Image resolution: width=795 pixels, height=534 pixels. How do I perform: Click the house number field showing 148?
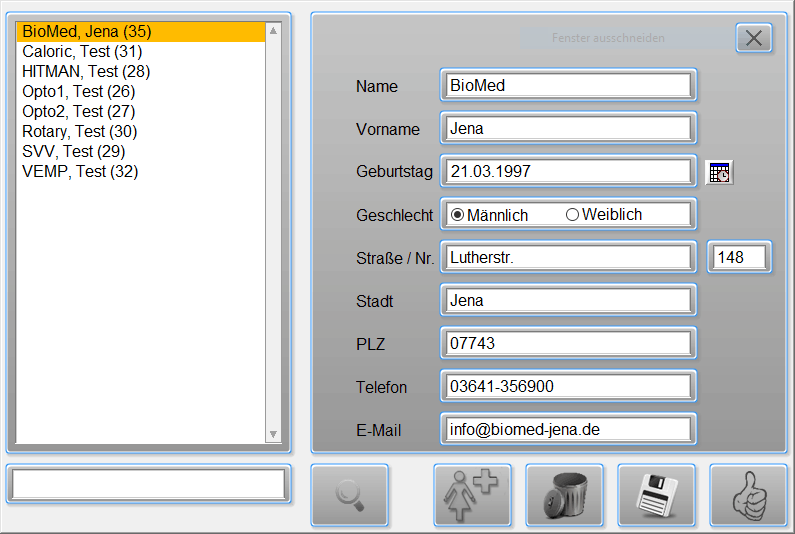click(739, 257)
